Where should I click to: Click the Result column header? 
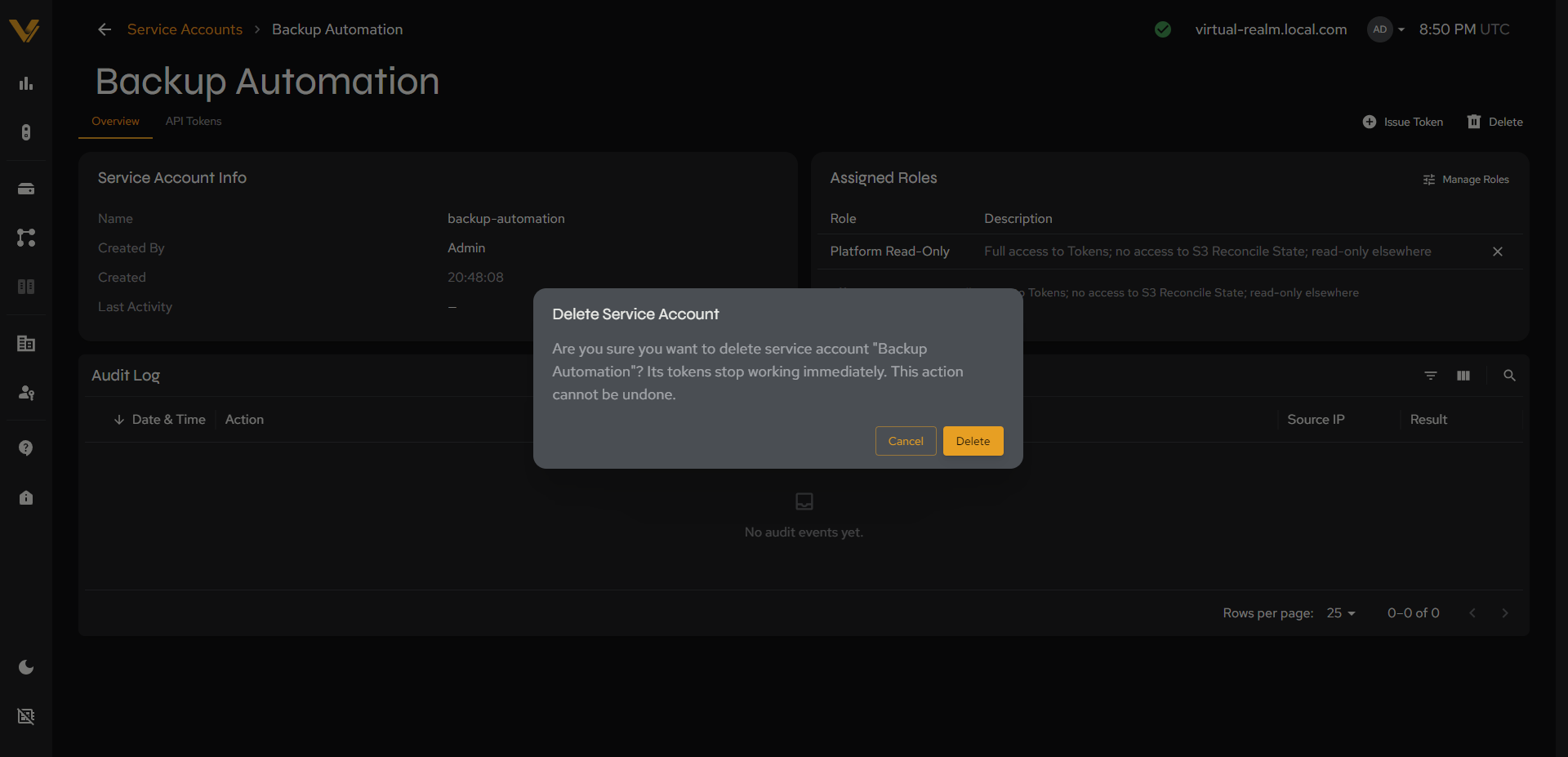pyautogui.click(x=1428, y=420)
